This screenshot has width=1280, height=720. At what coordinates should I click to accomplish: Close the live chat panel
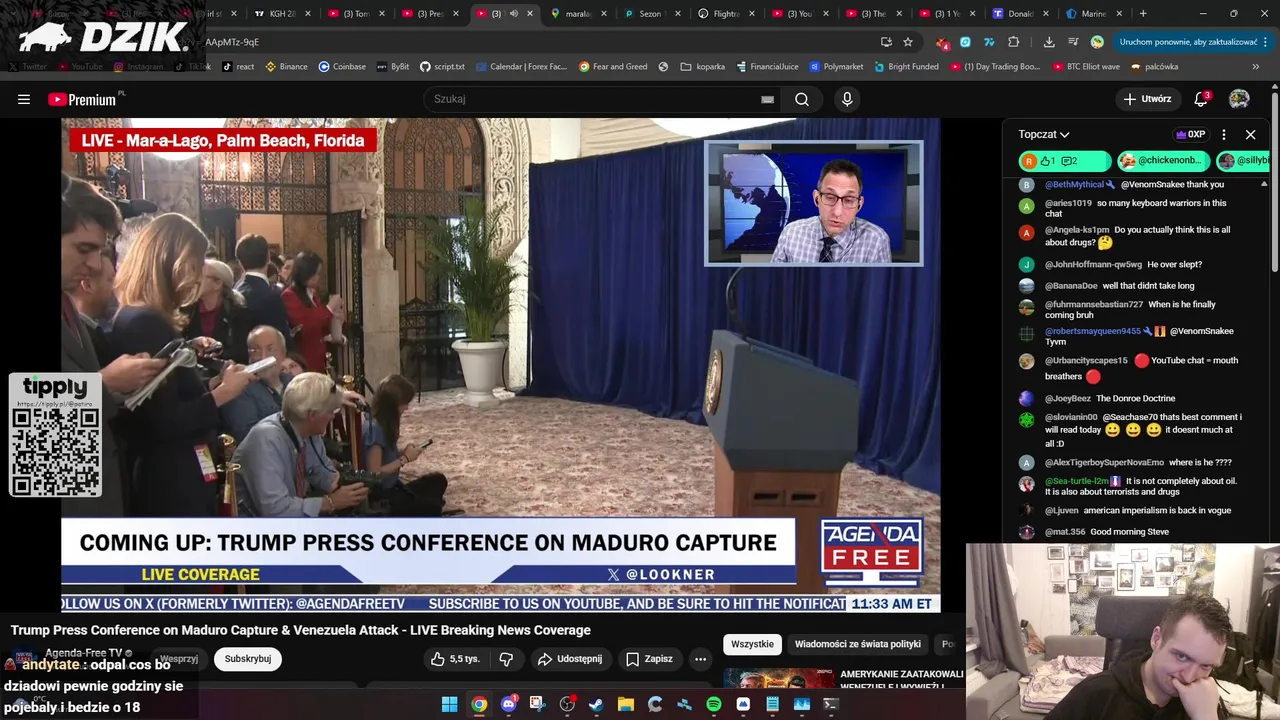(x=1250, y=134)
